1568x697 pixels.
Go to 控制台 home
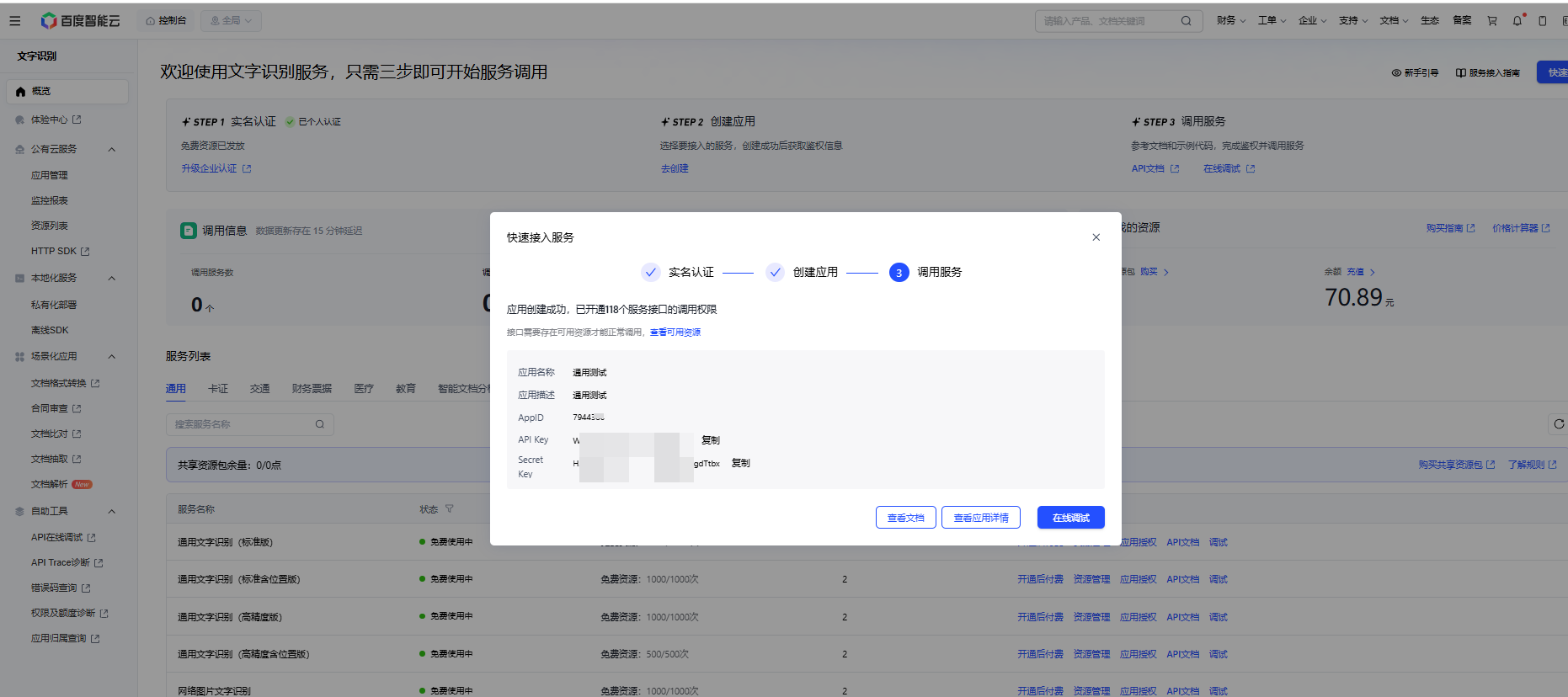click(166, 21)
